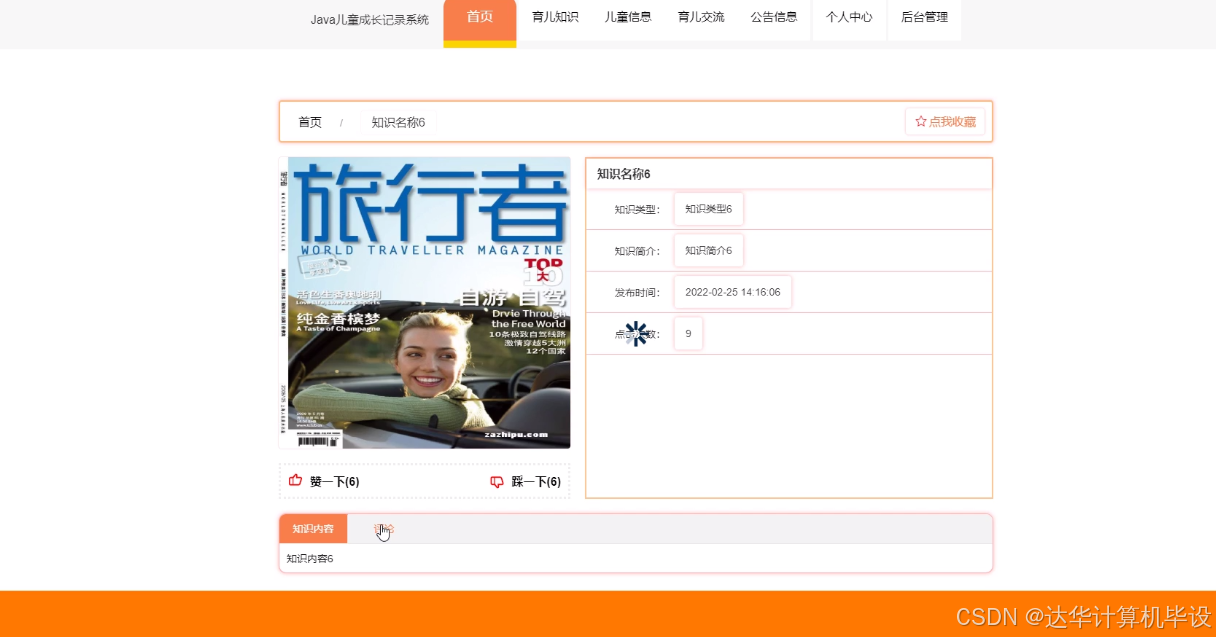Screen dimensions: 1216x637
Task: Click the star icon in 点我收藏
Action: click(921, 122)
